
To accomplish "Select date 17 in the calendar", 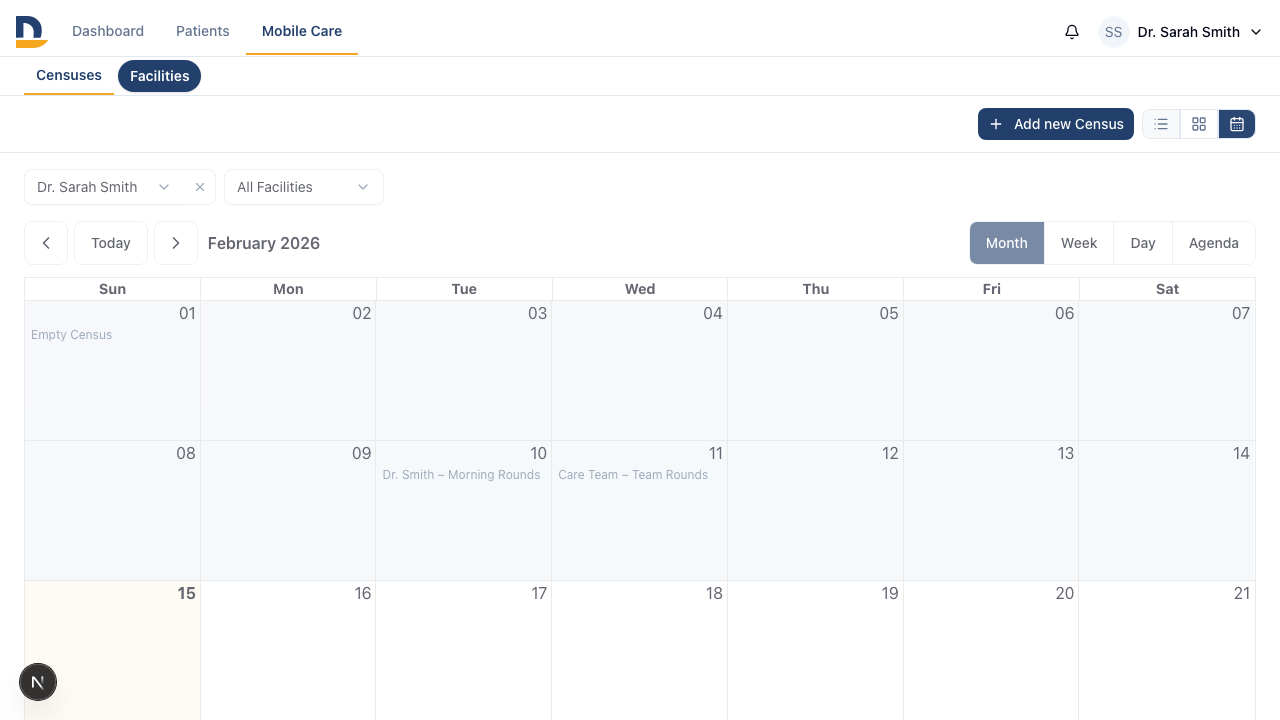I will click(539, 593).
